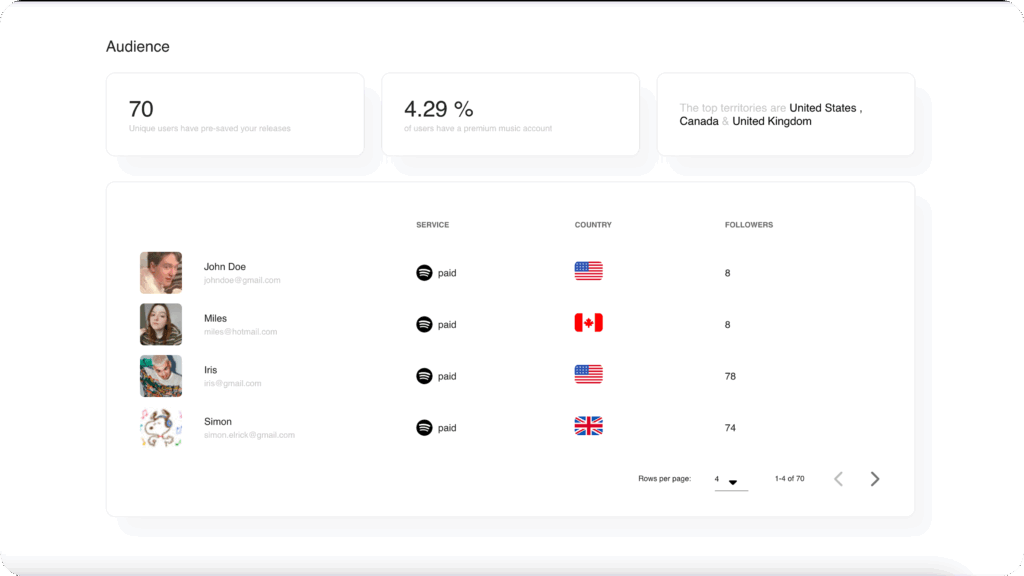Click the SERVICE column header
This screenshot has height=576, width=1024.
tap(432, 225)
